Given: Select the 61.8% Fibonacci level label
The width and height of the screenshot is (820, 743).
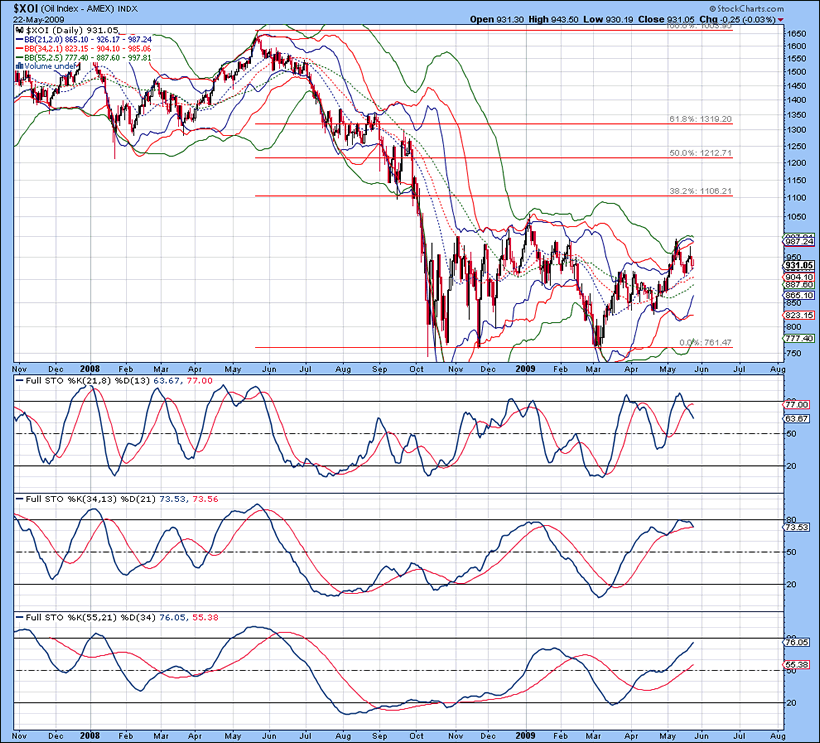Looking at the screenshot, I should click(700, 119).
